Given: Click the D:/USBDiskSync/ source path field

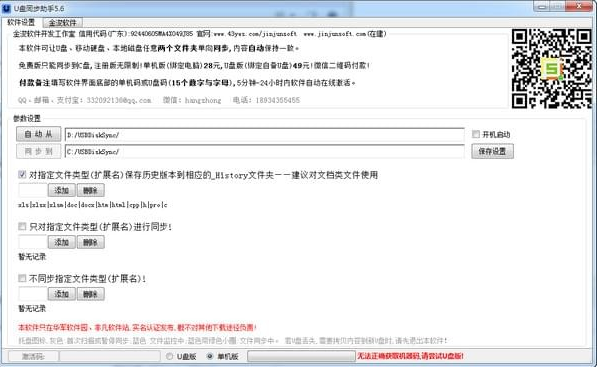Looking at the screenshot, I should [x=264, y=135].
